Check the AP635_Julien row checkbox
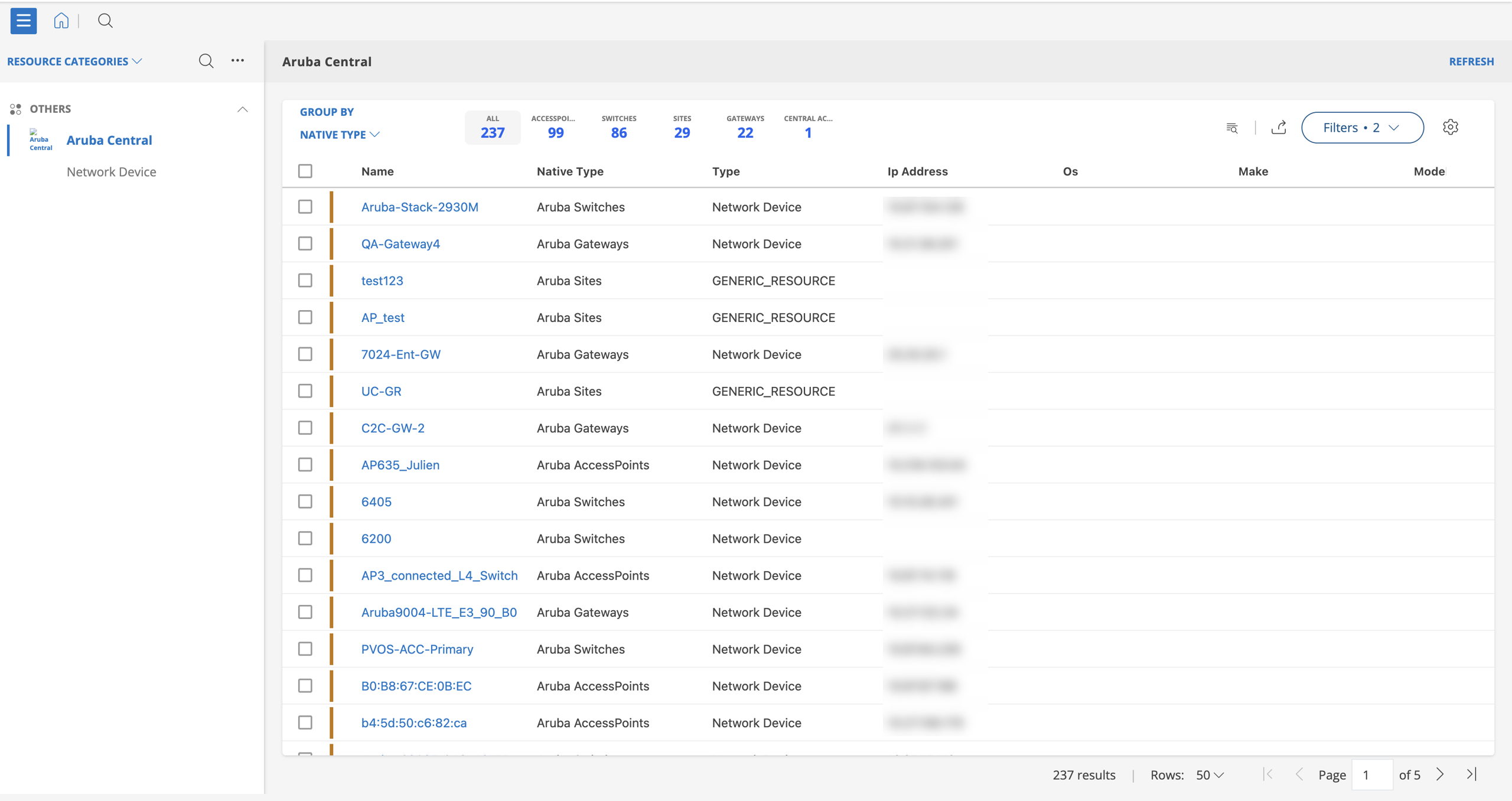 305,465
